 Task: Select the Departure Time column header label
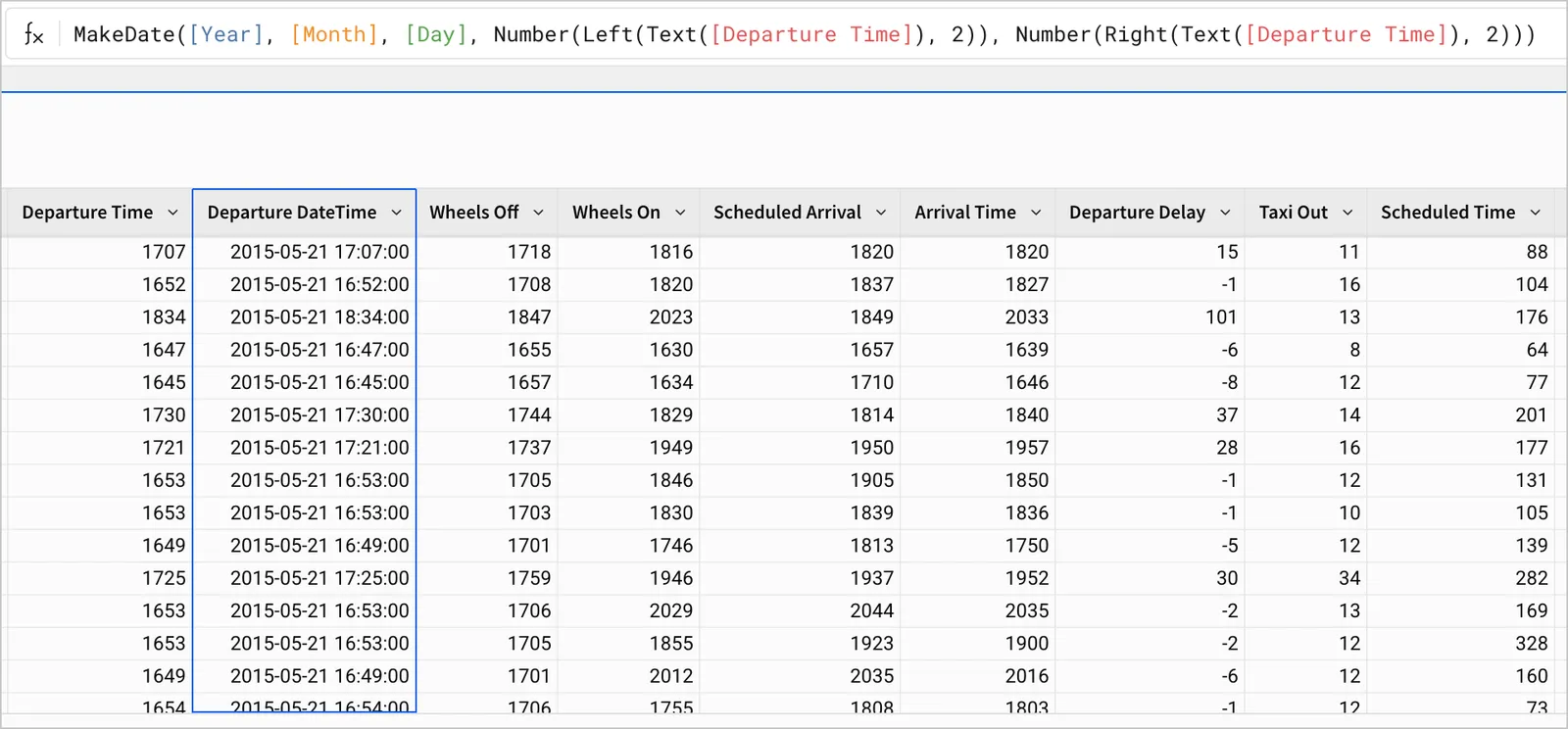(x=87, y=213)
